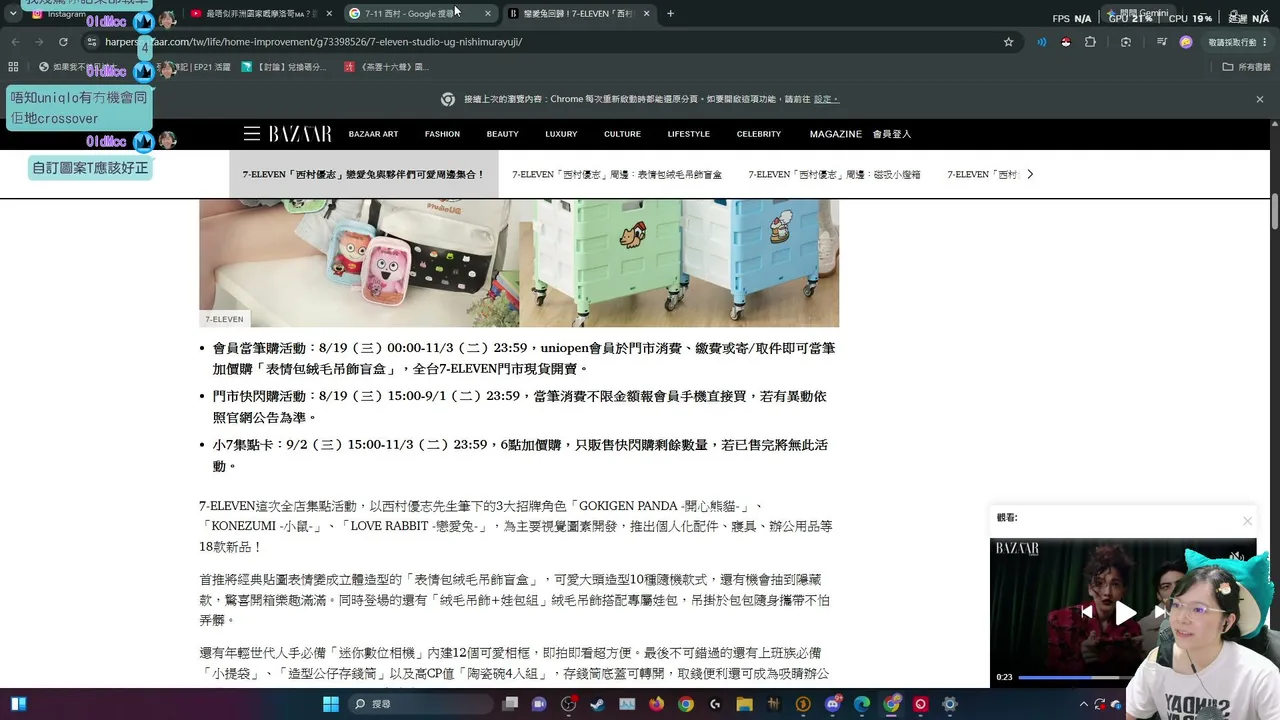This screenshot has height=720, width=1280.
Task: Close the 7-11 西村 Google search tab
Action: click(487, 14)
